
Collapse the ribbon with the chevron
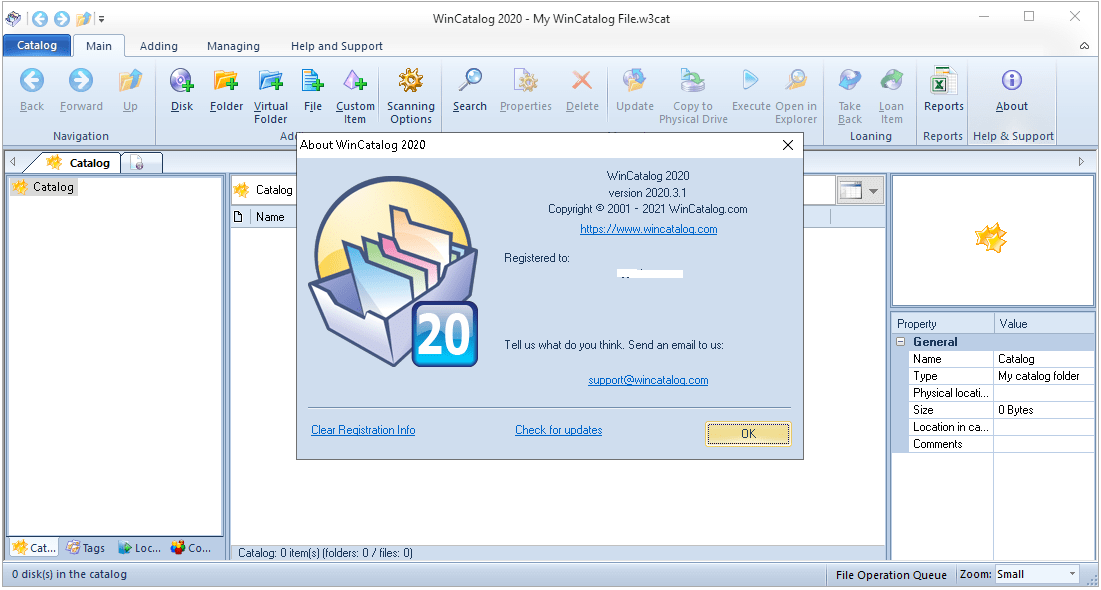[1084, 46]
